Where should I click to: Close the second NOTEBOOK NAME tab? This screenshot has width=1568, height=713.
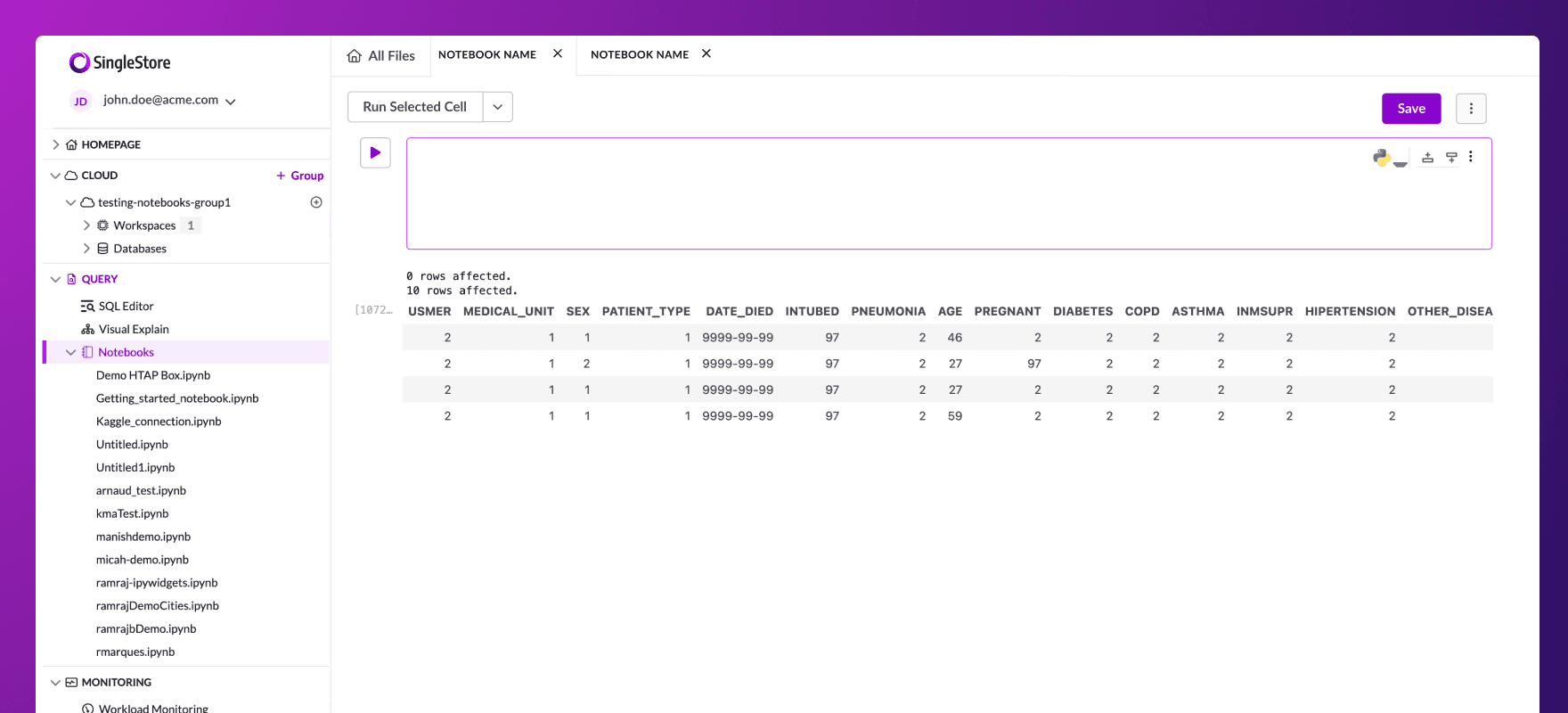click(x=706, y=53)
